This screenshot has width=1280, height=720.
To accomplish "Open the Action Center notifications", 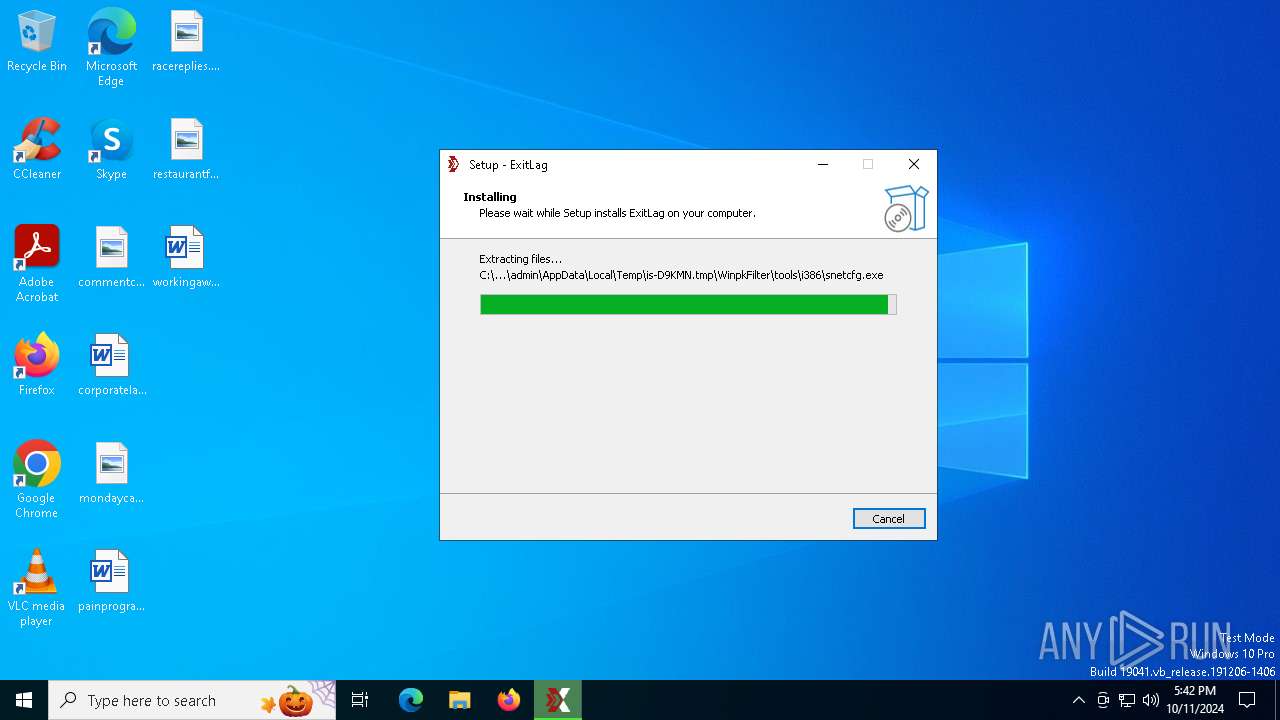I will 1247,700.
